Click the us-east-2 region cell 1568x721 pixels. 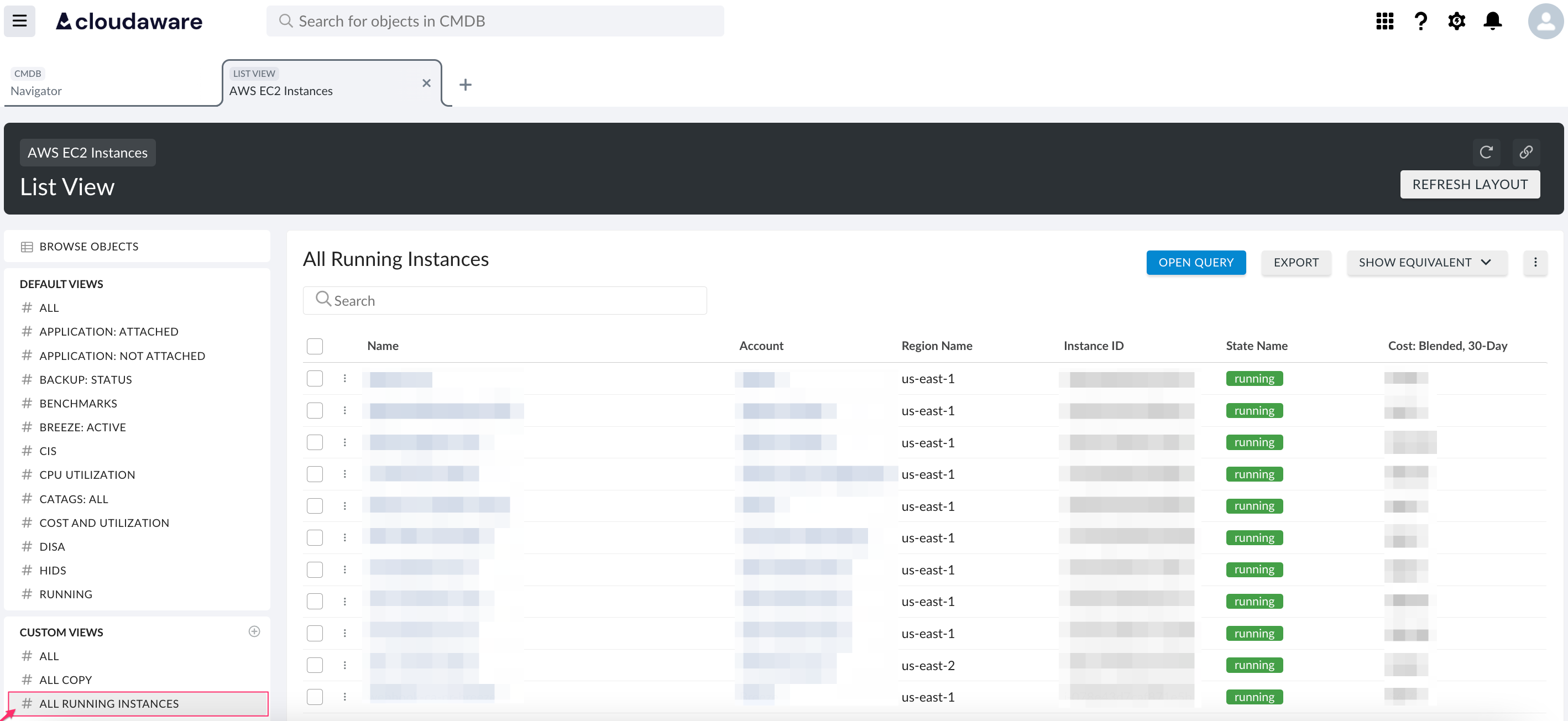[928, 665]
